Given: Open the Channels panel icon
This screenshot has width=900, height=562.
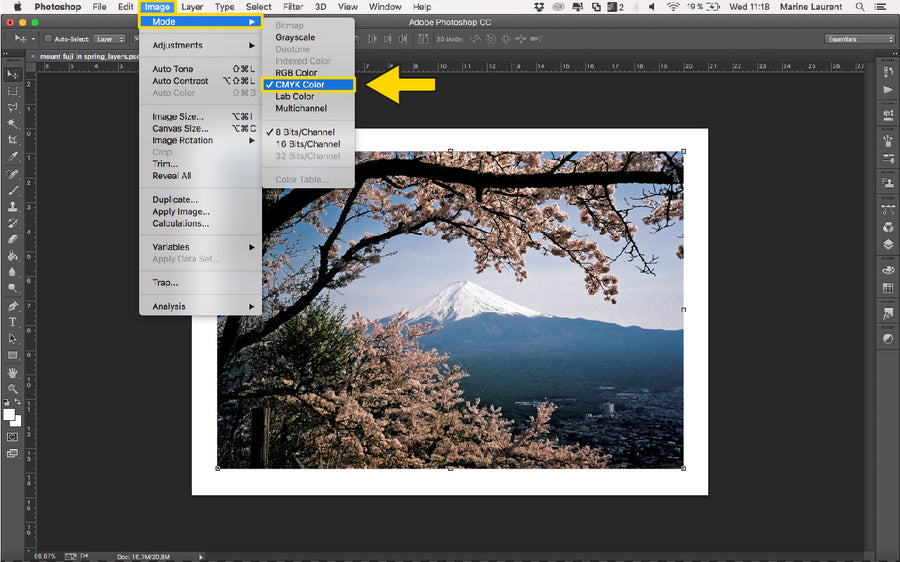Looking at the screenshot, I should 888,227.
